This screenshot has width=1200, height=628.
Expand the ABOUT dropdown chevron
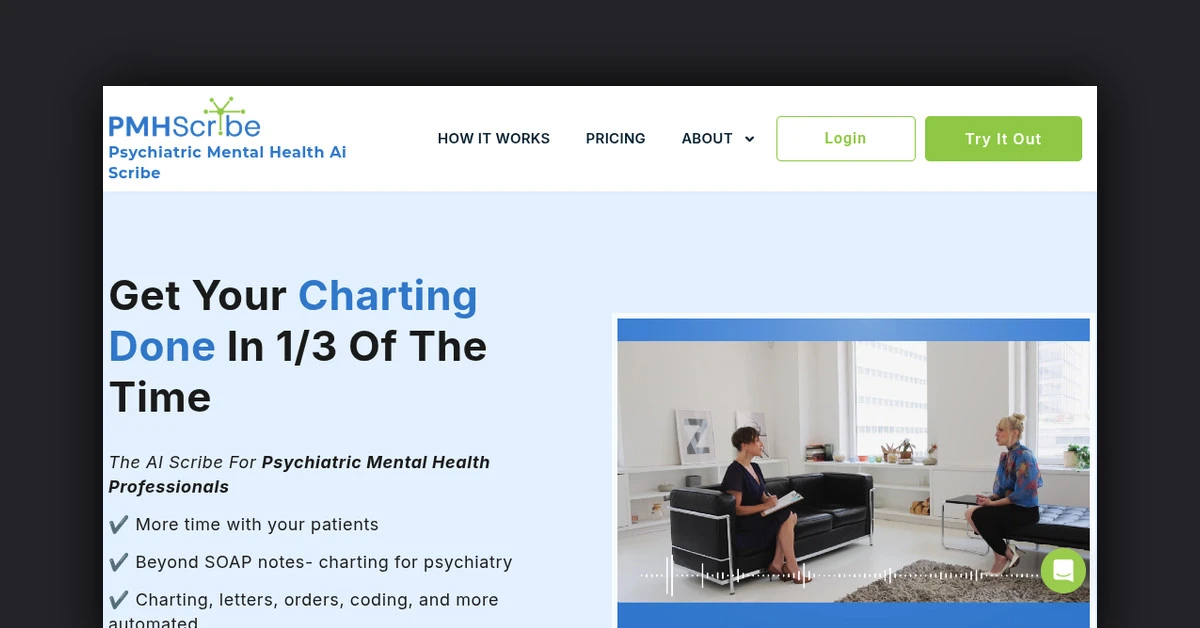point(749,139)
